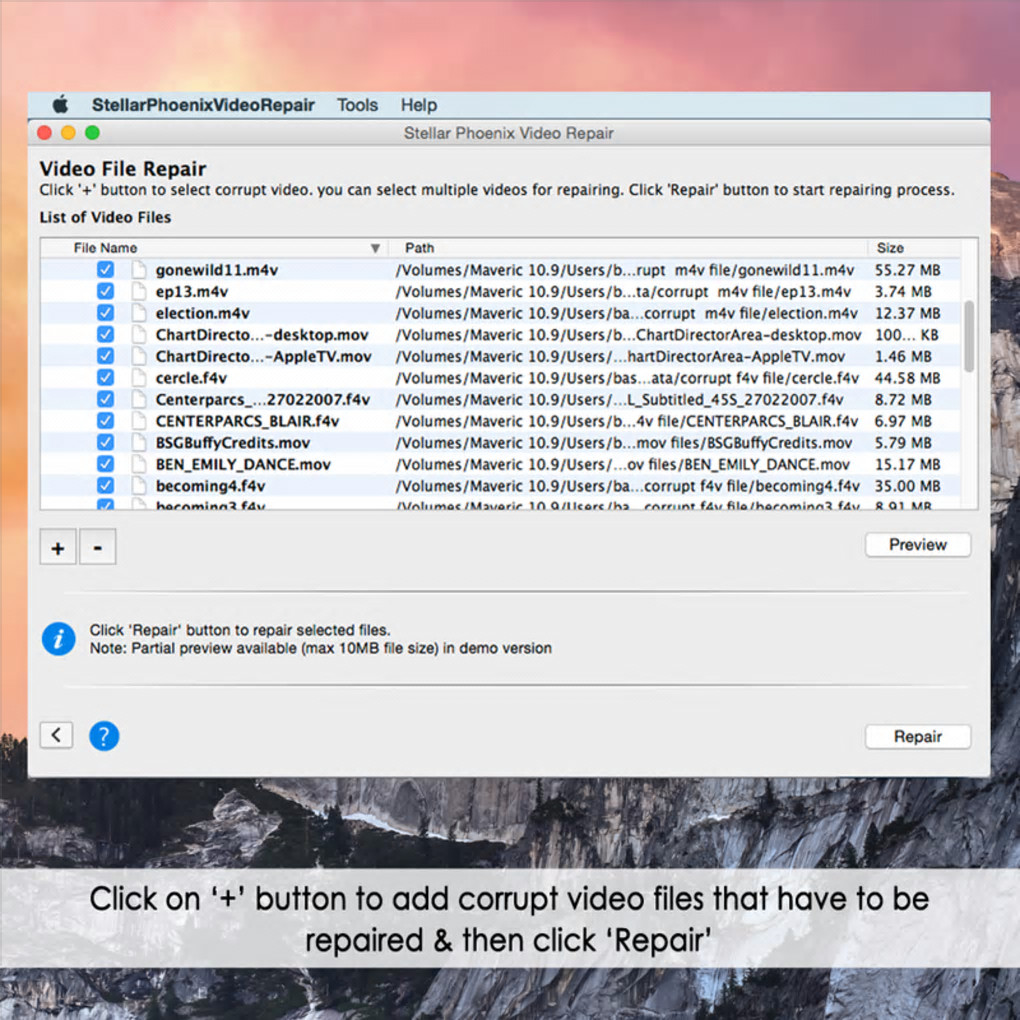
Task: Click the BEN_EMILY_DANCE.mov file icon
Action: tap(139, 464)
